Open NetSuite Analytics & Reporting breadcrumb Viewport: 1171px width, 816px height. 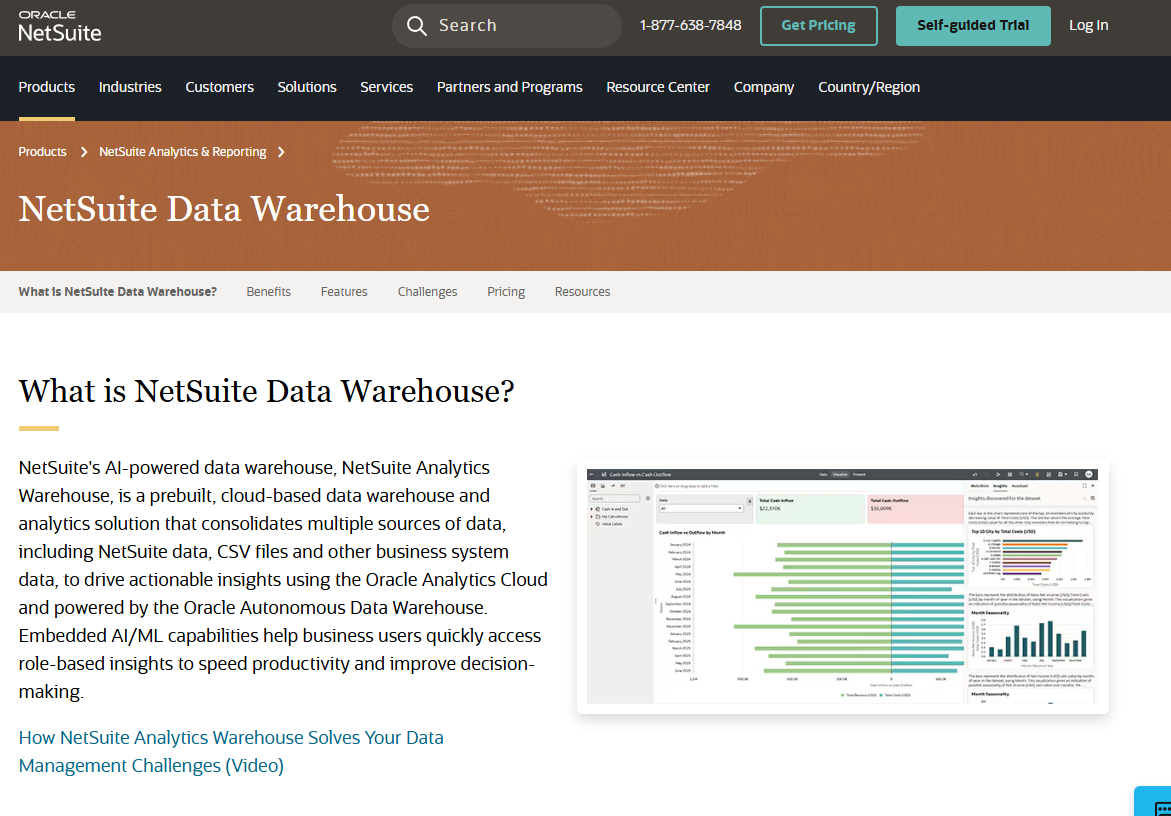click(x=182, y=152)
